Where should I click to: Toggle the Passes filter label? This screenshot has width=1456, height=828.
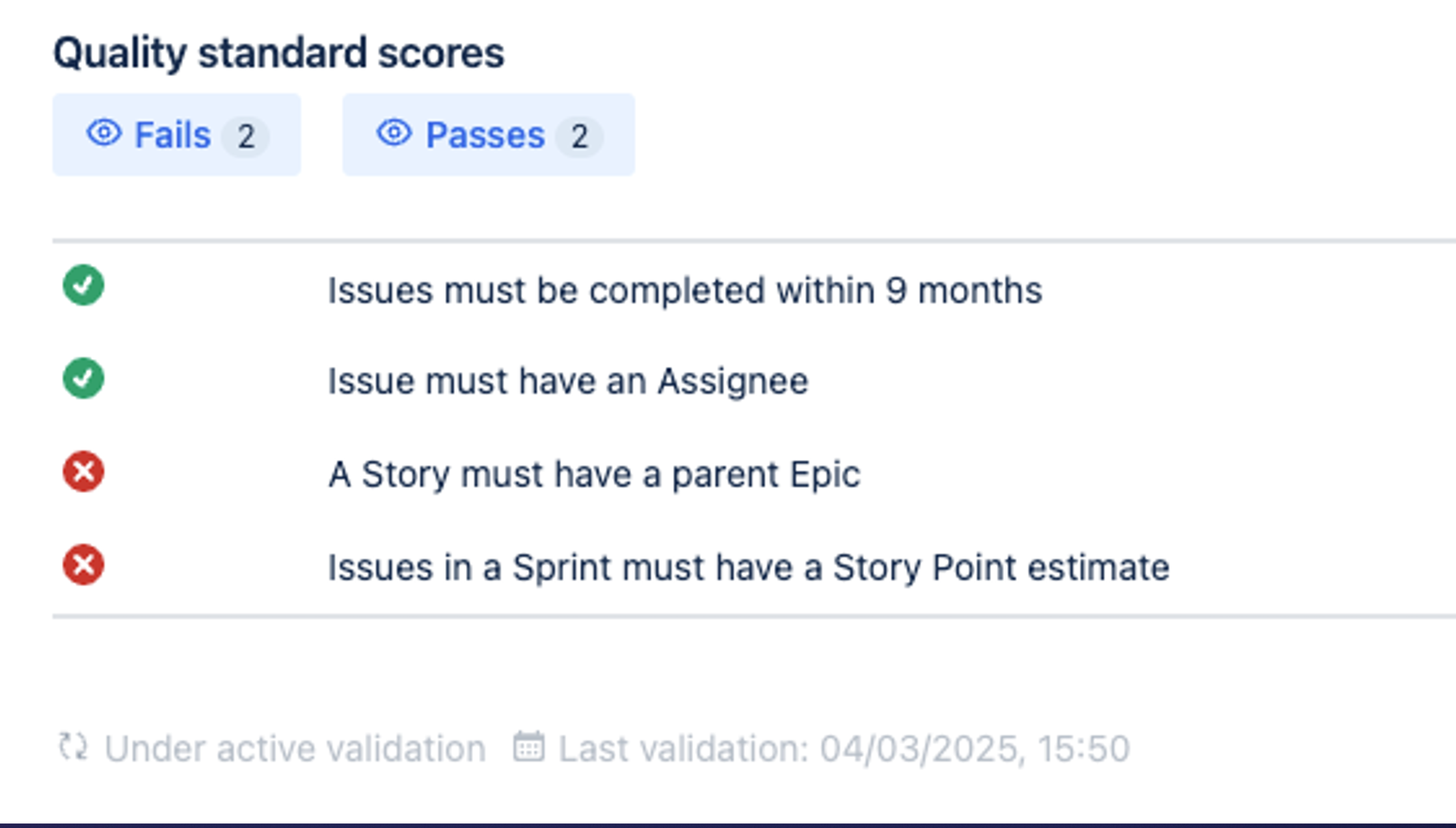tap(485, 135)
